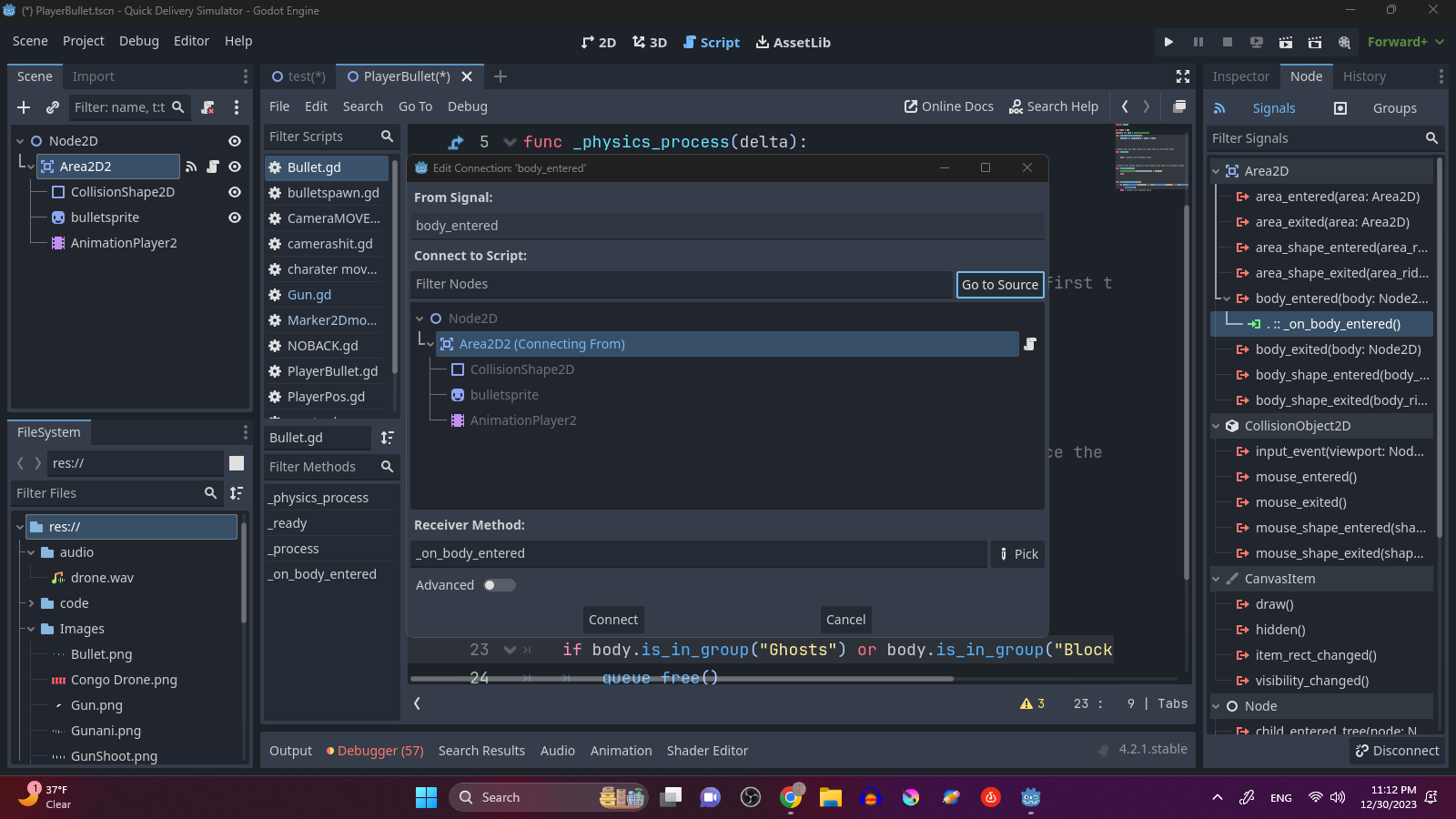Click the Run Current Scene clapper icon

1285,42
